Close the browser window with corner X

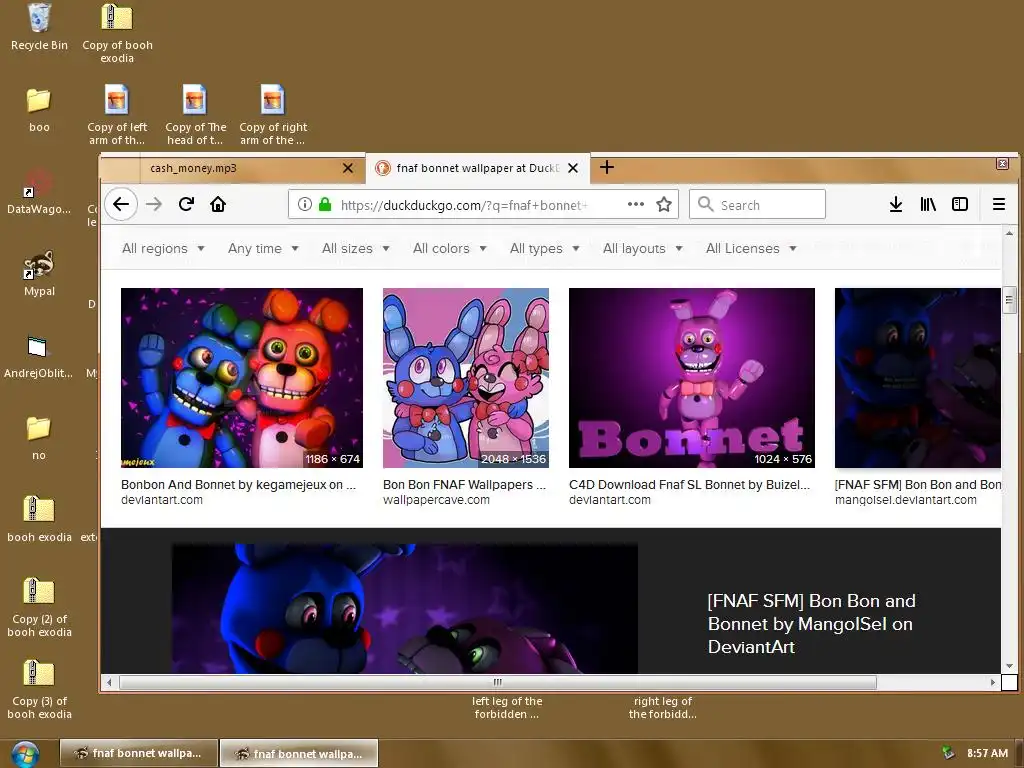click(x=1002, y=163)
